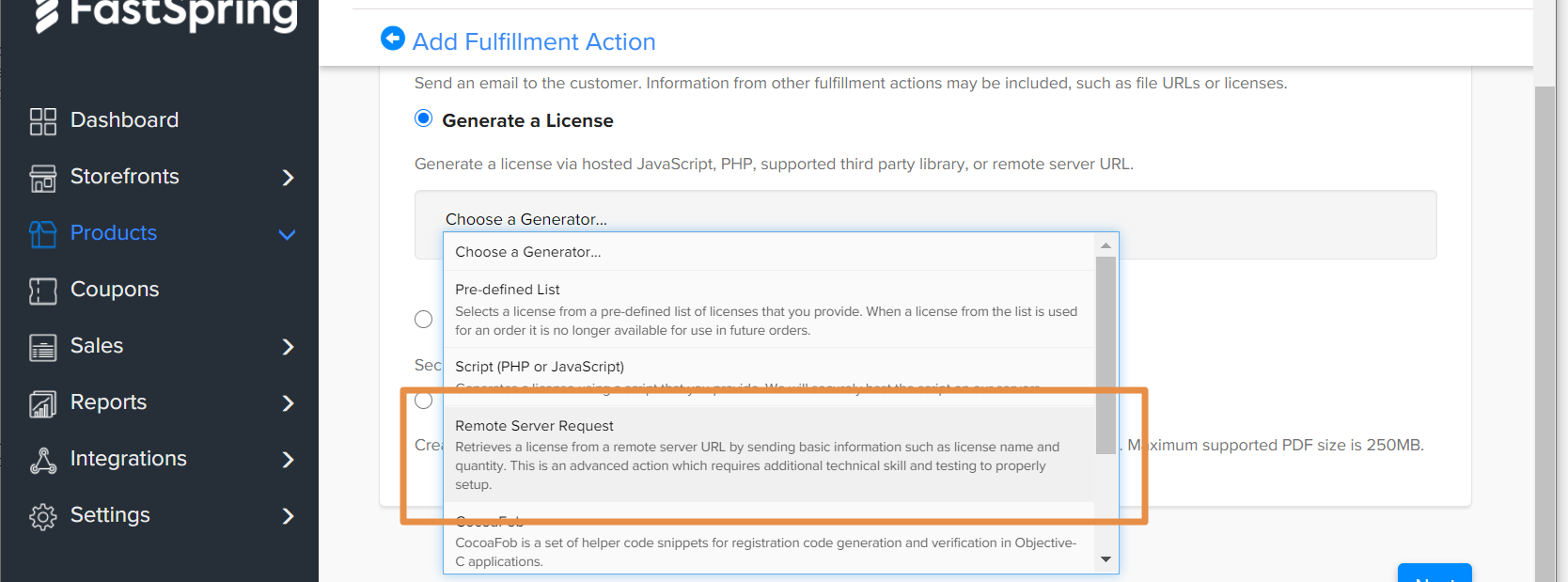Expand the Storefronts submenu chevron
Screen dimensions: 1568x582
tap(289, 178)
